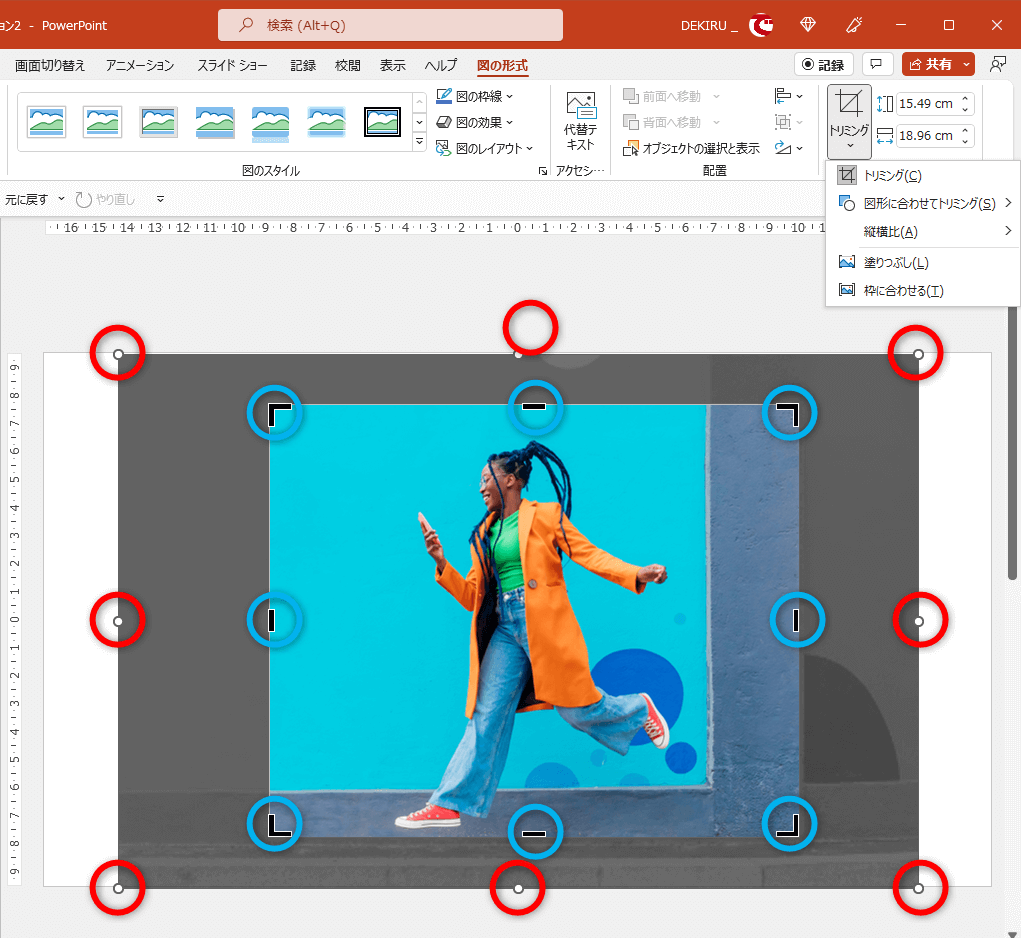Expand the 図の枠線 picture border dropdown

point(476,96)
